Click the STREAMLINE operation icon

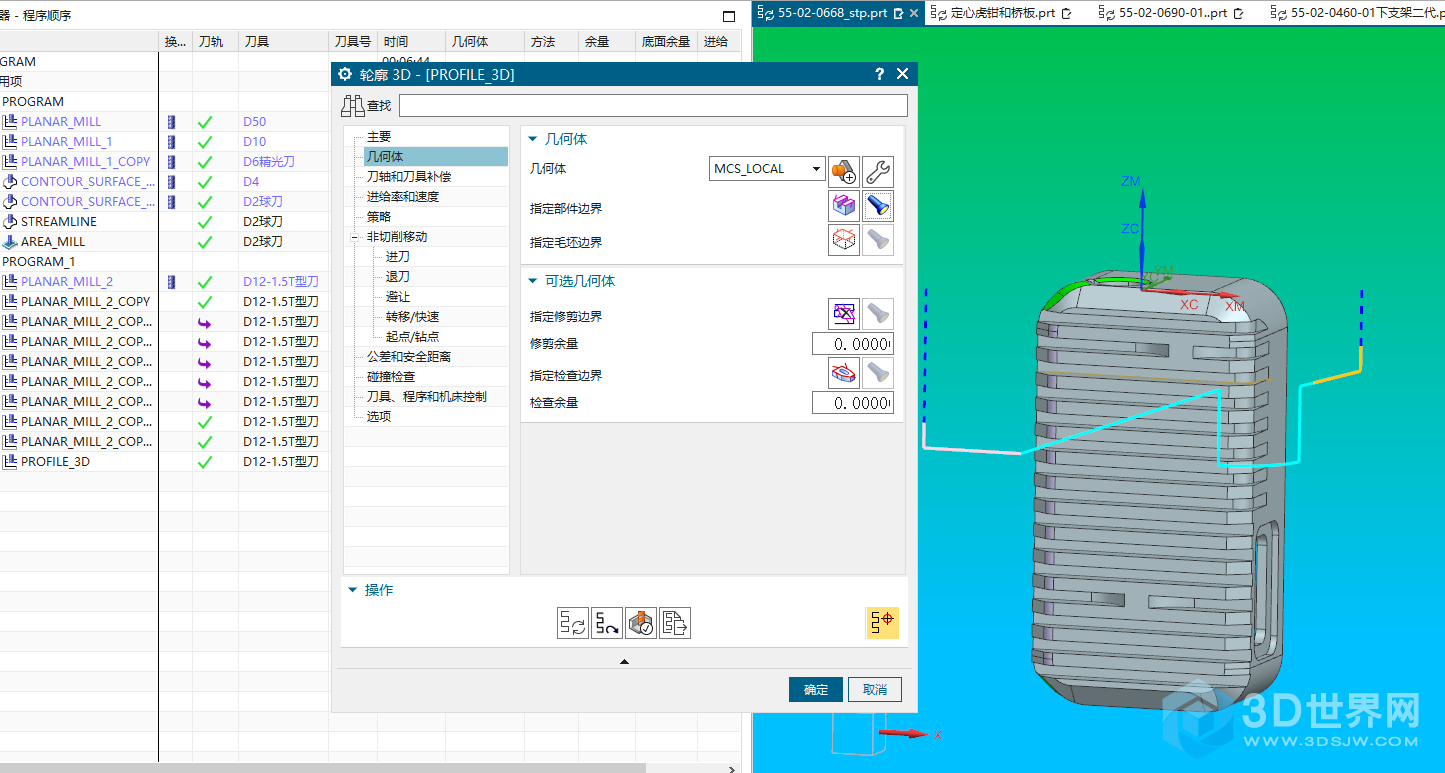tap(10, 221)
